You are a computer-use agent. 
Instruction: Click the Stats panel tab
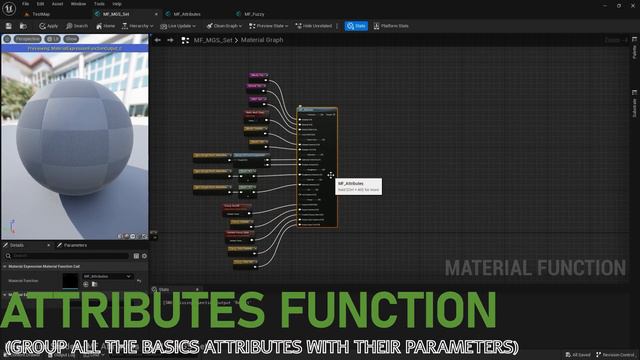[164, 289]
